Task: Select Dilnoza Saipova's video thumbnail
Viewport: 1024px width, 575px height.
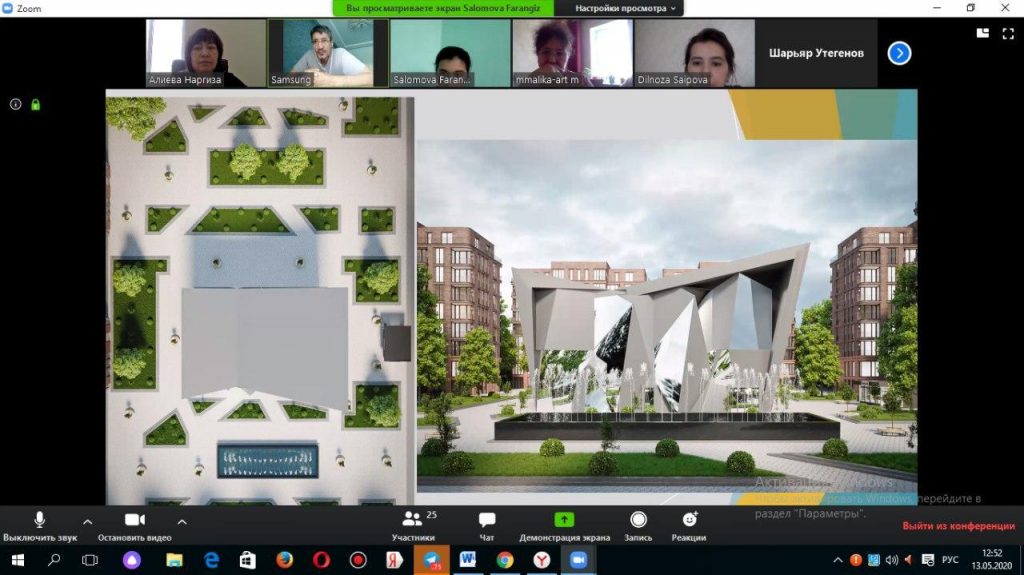Action: (694, 53)
